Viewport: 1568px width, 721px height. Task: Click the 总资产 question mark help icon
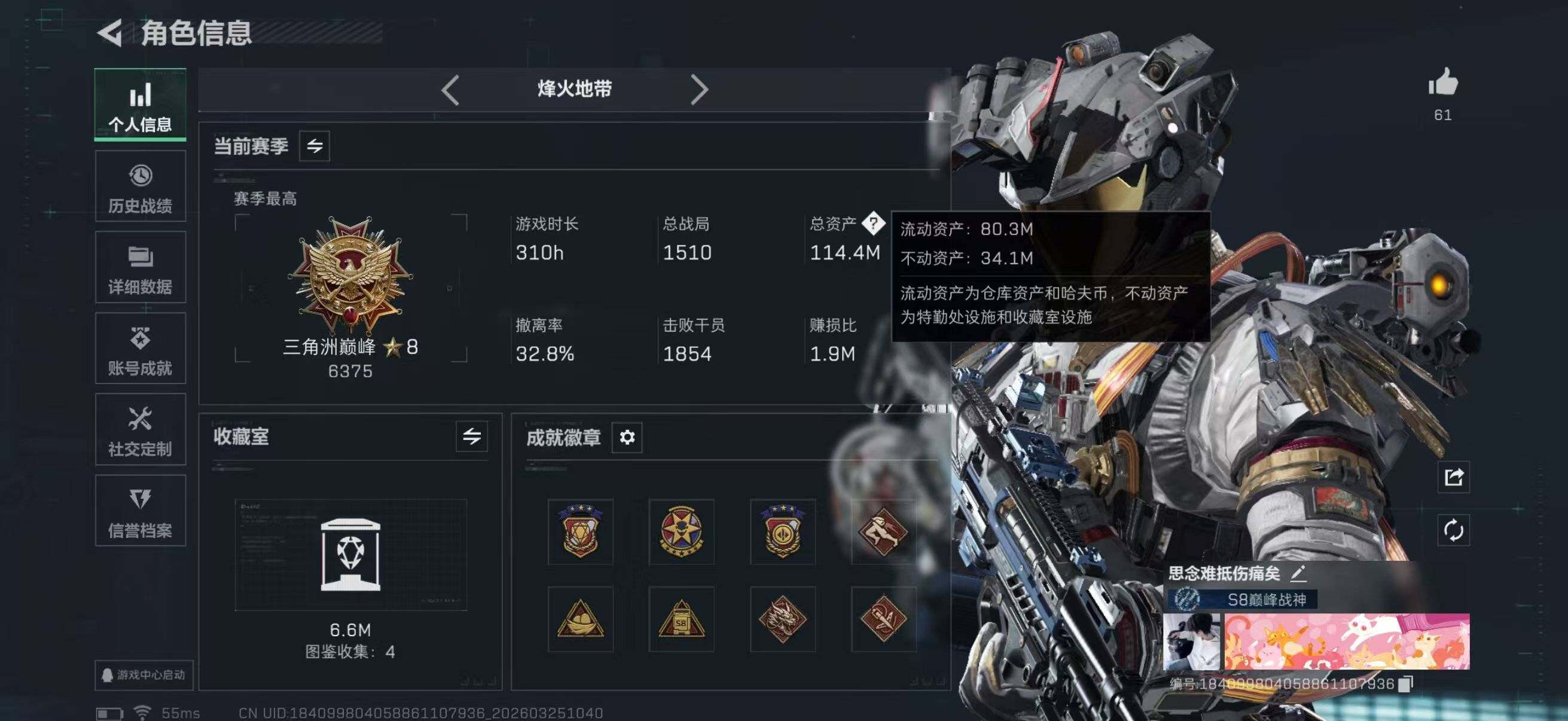coord(874,224)
